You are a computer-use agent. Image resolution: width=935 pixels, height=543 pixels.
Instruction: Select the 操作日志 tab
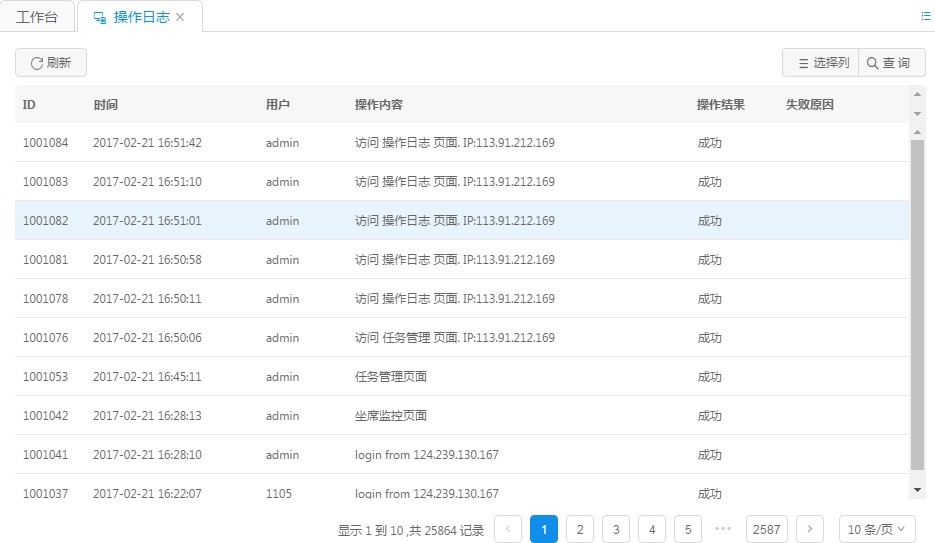click(x=135, y=17)
